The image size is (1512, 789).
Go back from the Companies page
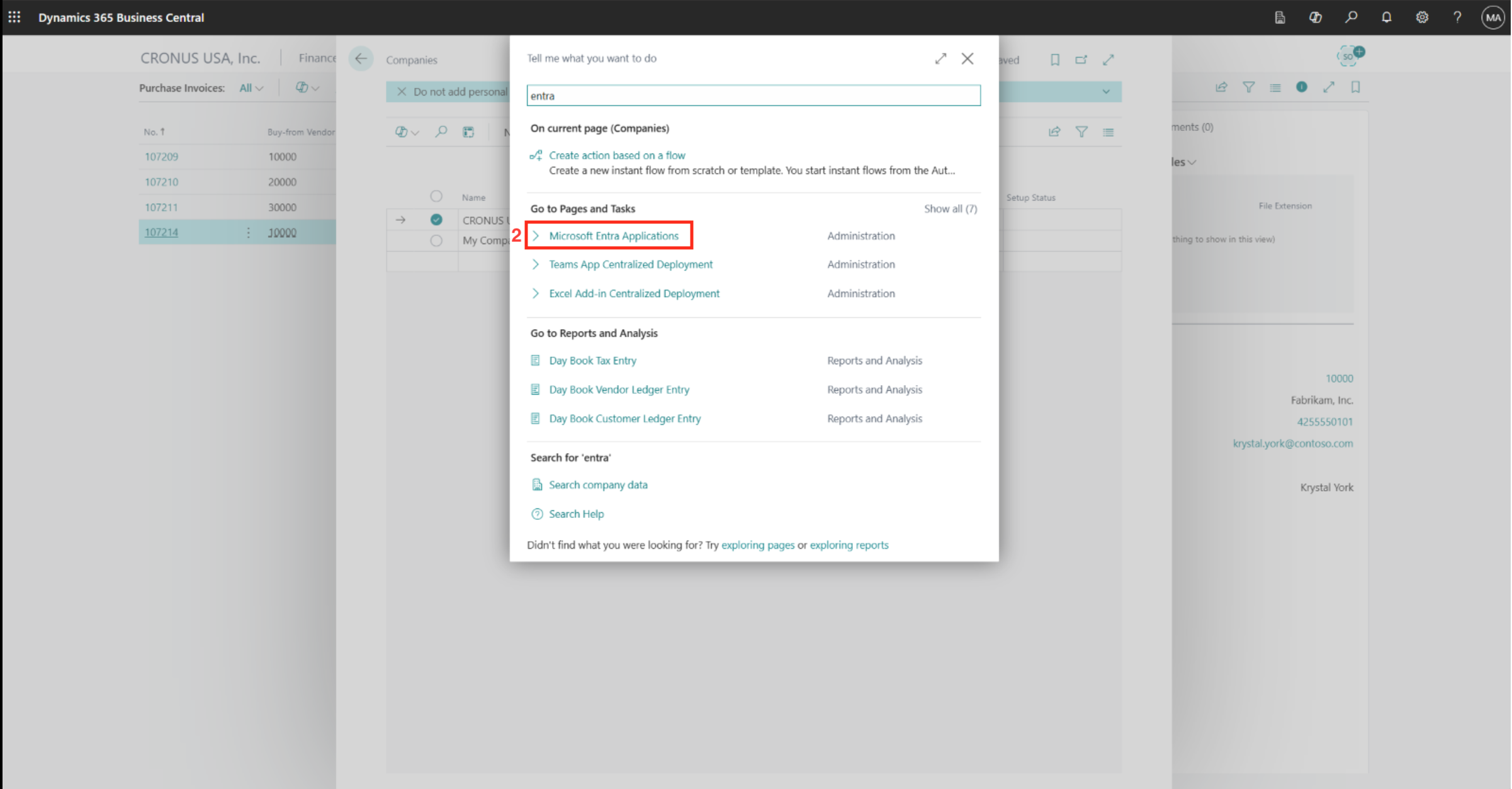[361, 59]
